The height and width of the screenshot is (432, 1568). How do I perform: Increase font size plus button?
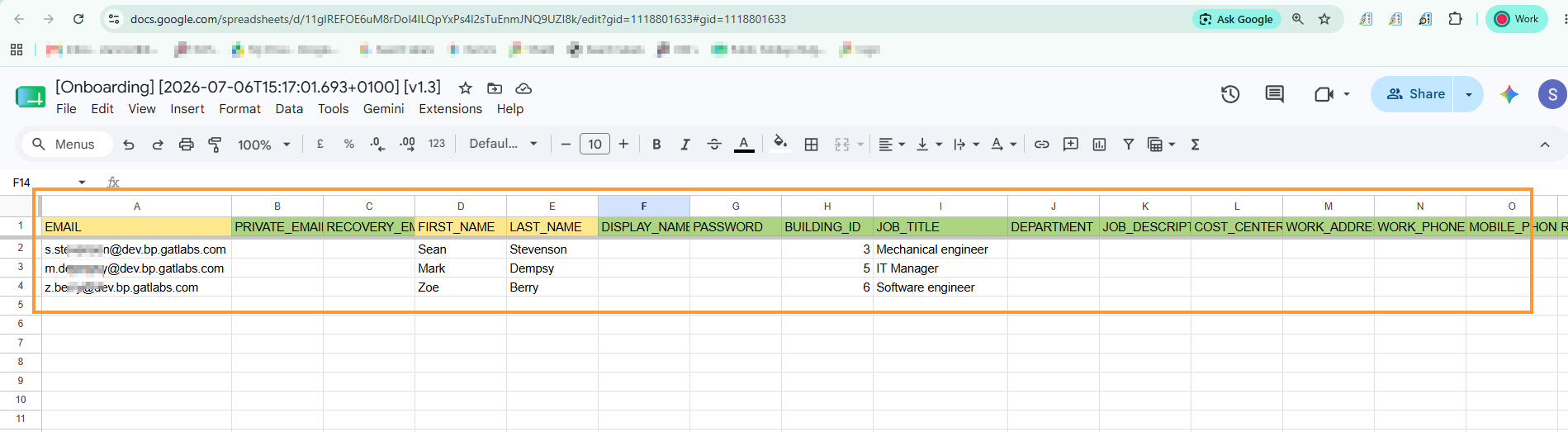tap(623, 145)
